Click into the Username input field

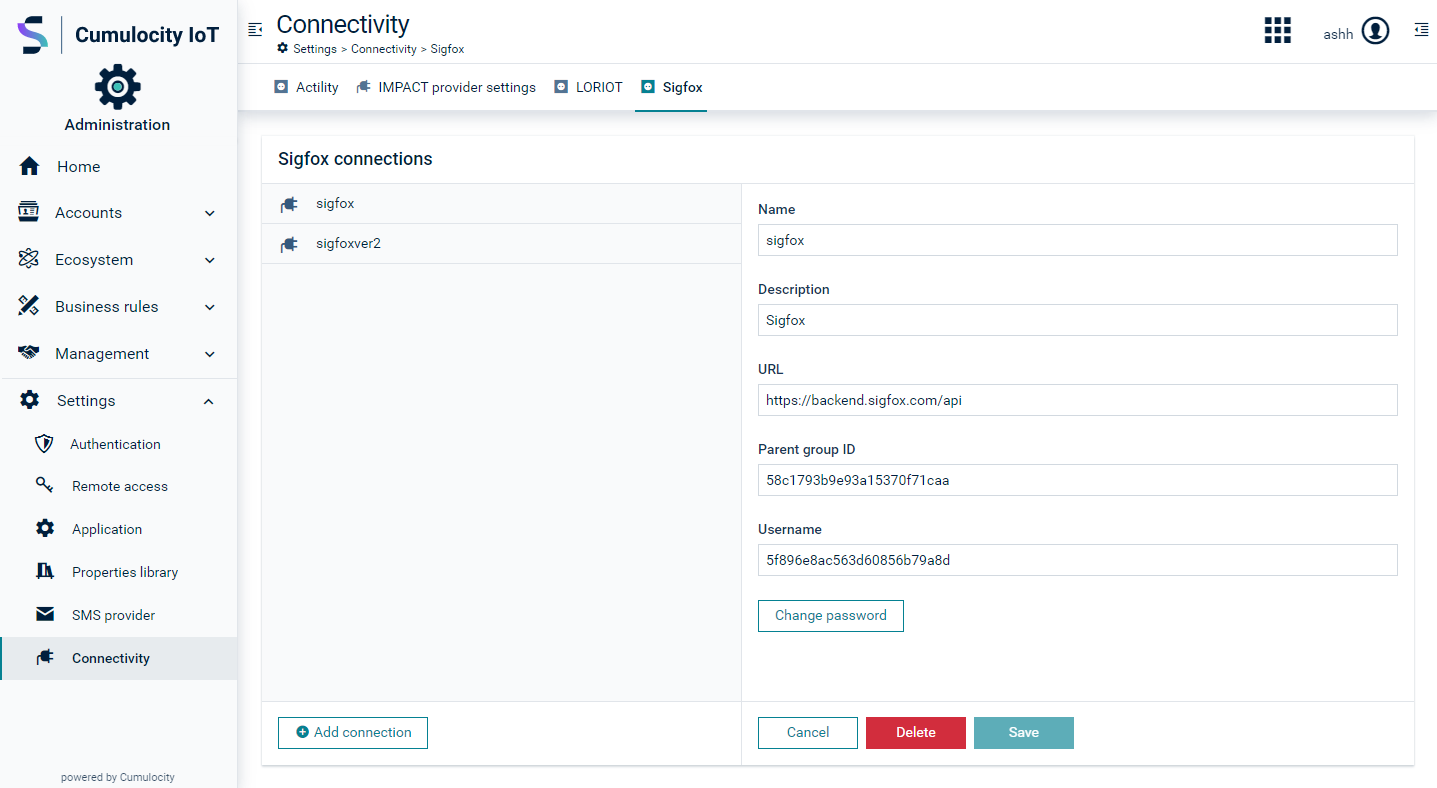(x=1078, y=560)
